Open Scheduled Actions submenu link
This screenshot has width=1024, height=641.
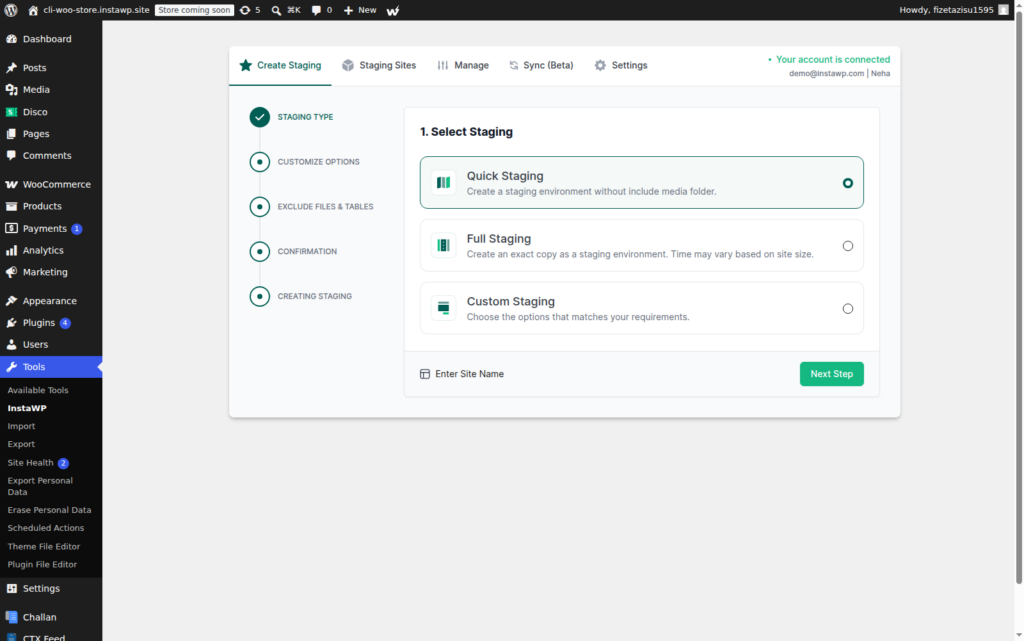tap(46, 528)
